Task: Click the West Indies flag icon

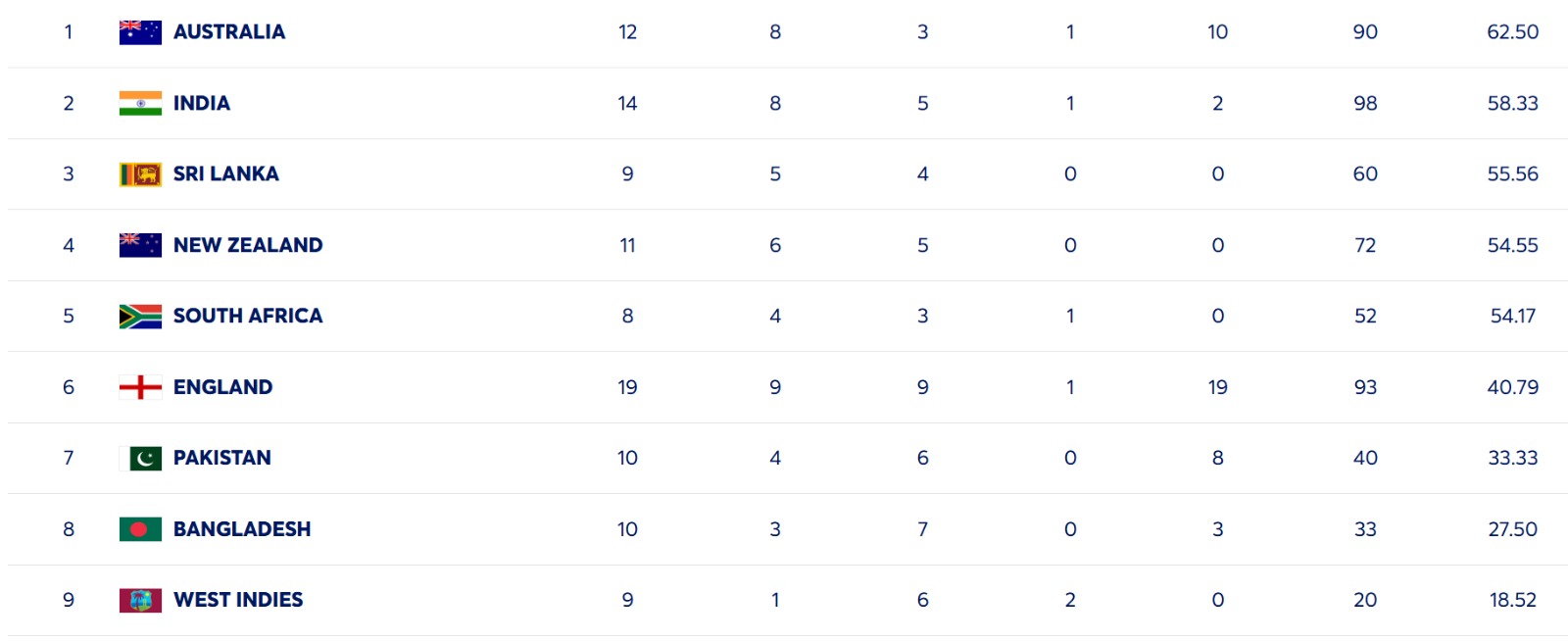Action: (x=140, y=600)
